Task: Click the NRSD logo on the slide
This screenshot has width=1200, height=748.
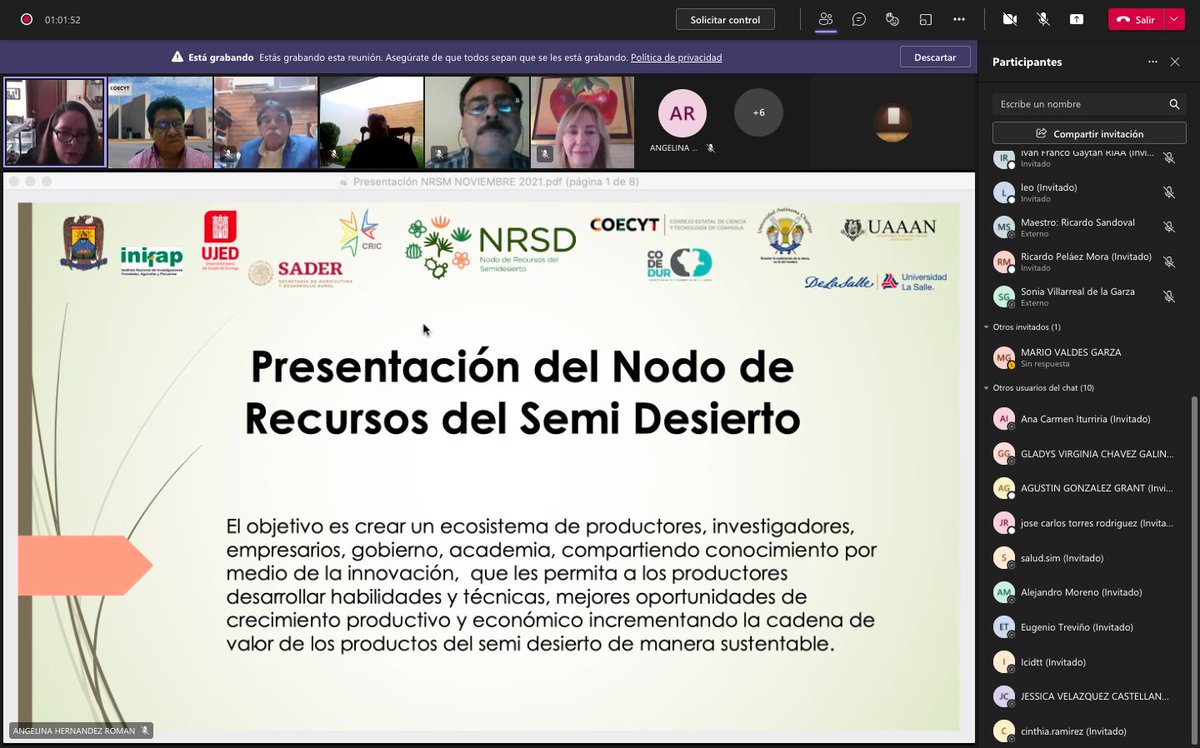Action: [491, 246]
